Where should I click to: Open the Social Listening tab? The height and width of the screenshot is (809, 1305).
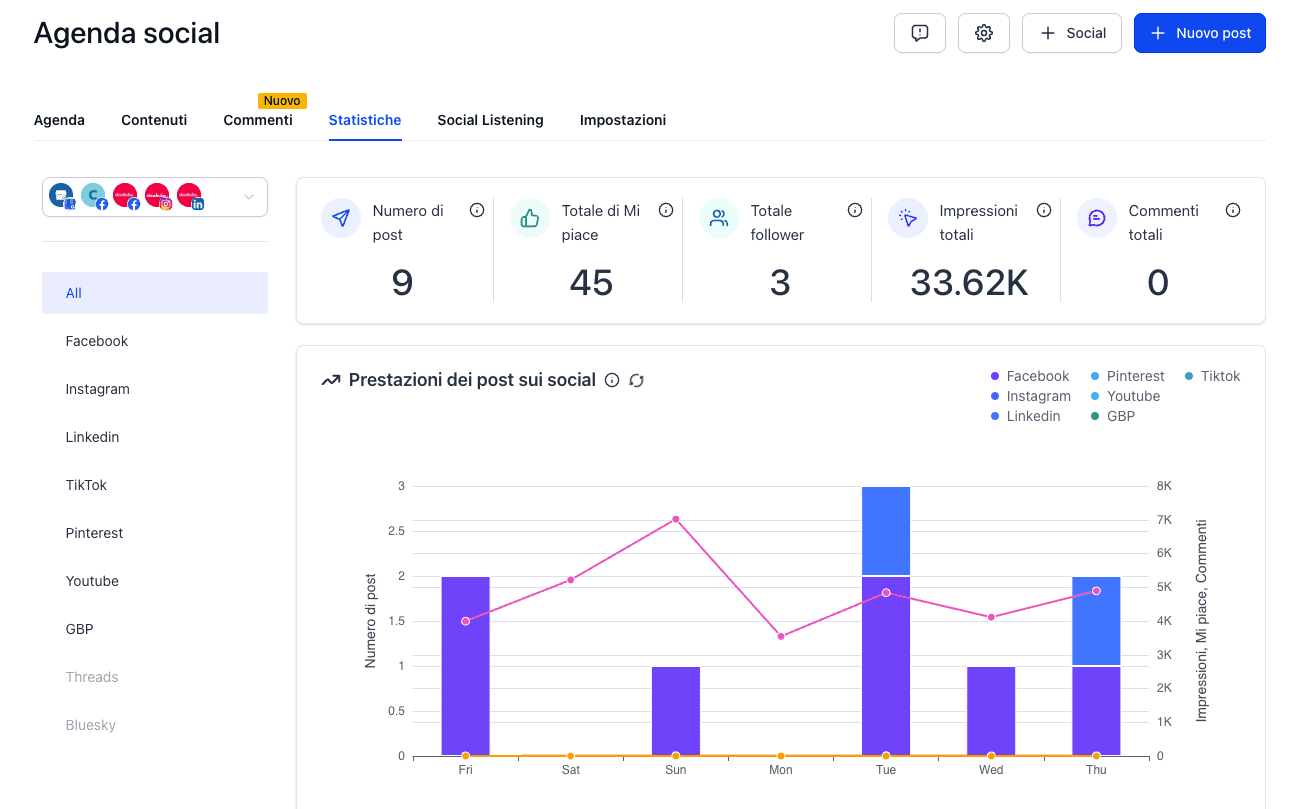click(x=490, y=120)
